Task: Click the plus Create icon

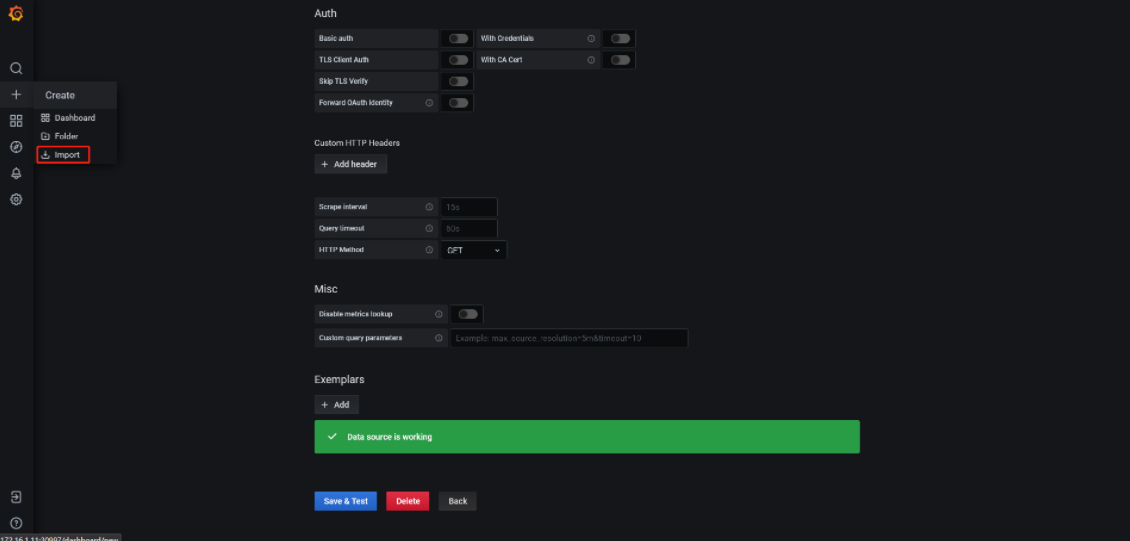Action: tap(16, 95)
